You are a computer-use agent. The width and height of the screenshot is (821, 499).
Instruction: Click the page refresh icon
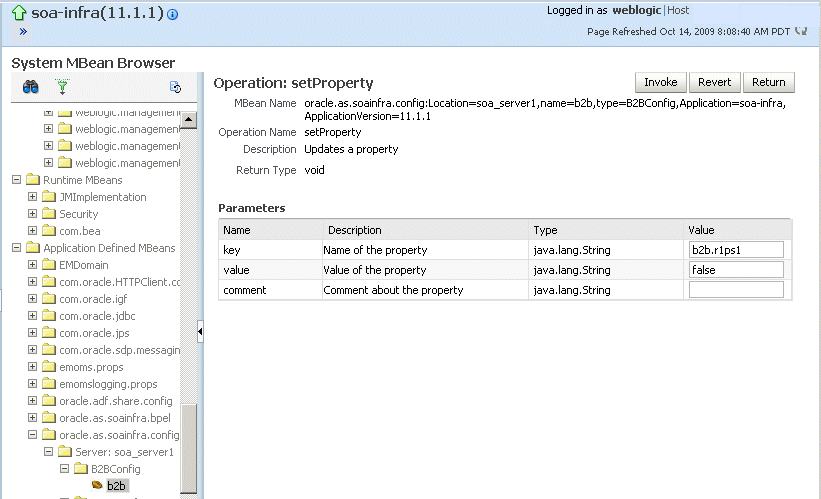pos(801,31)
